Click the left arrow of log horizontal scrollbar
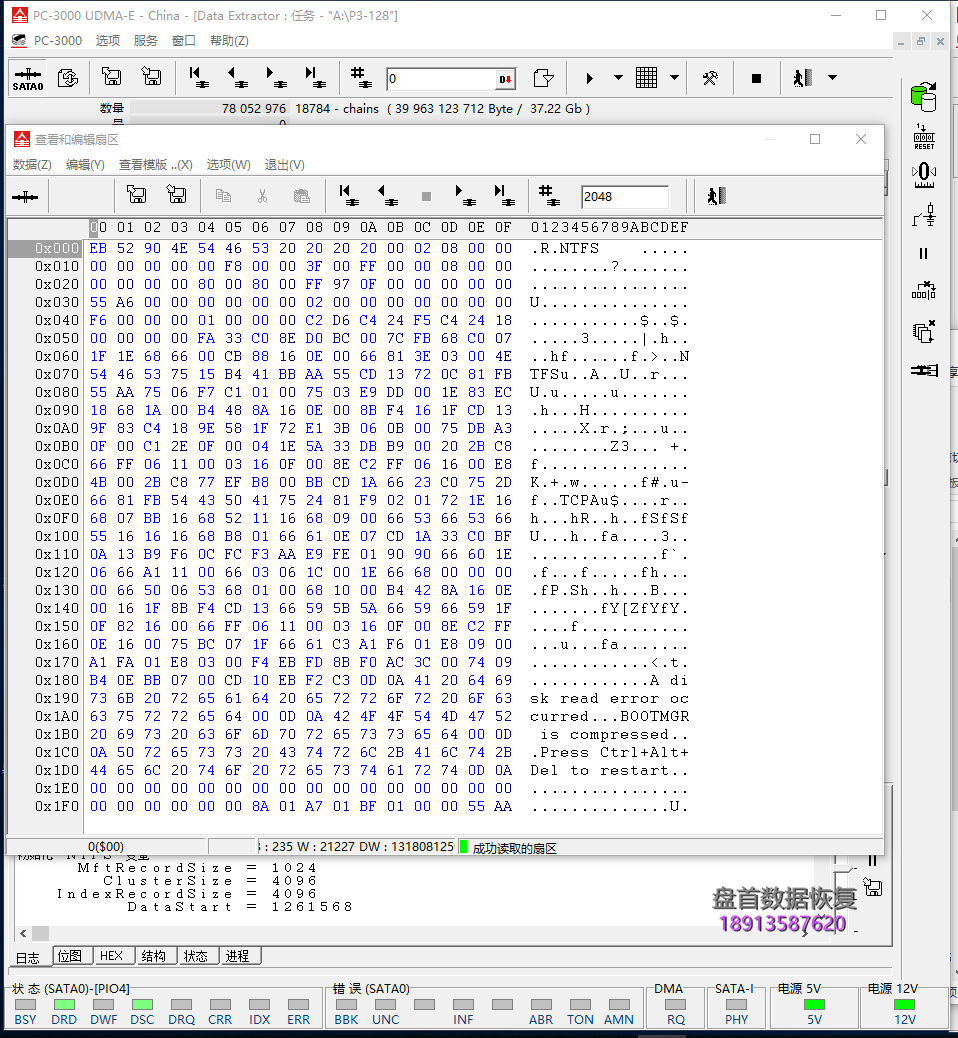Image resolution: width=958 pixels, height=1038 pixels. tap(23, 933)
